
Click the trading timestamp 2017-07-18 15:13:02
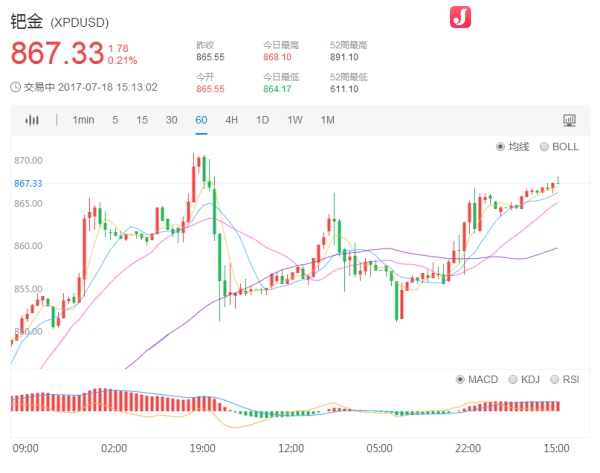(108, 87)
